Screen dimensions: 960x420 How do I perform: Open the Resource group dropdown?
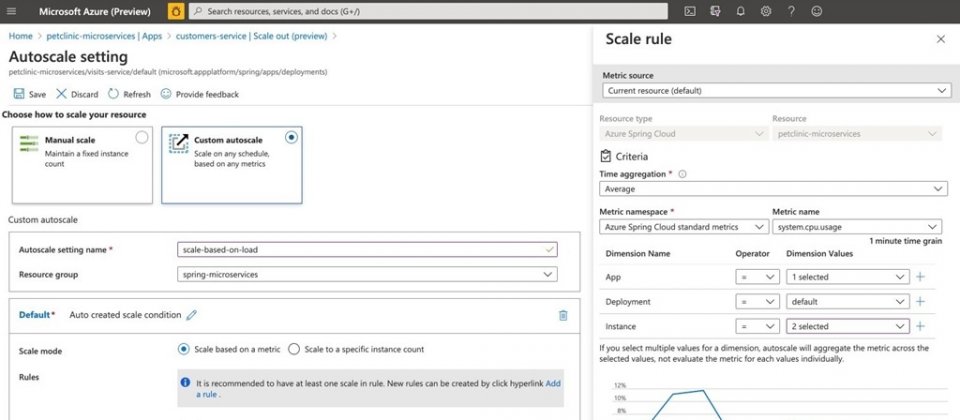click(367, 274)
